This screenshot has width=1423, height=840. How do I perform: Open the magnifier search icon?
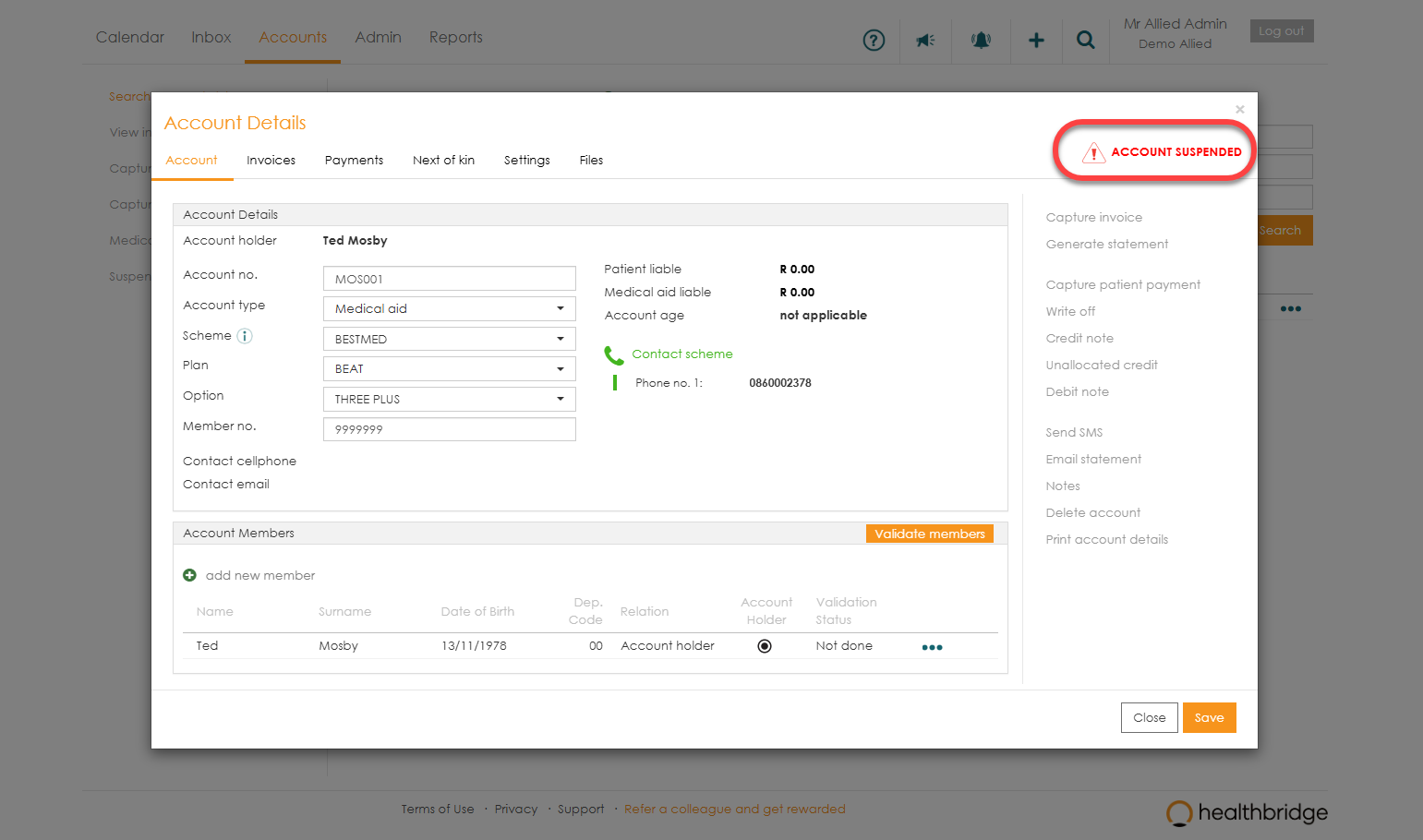point(1086,41)
